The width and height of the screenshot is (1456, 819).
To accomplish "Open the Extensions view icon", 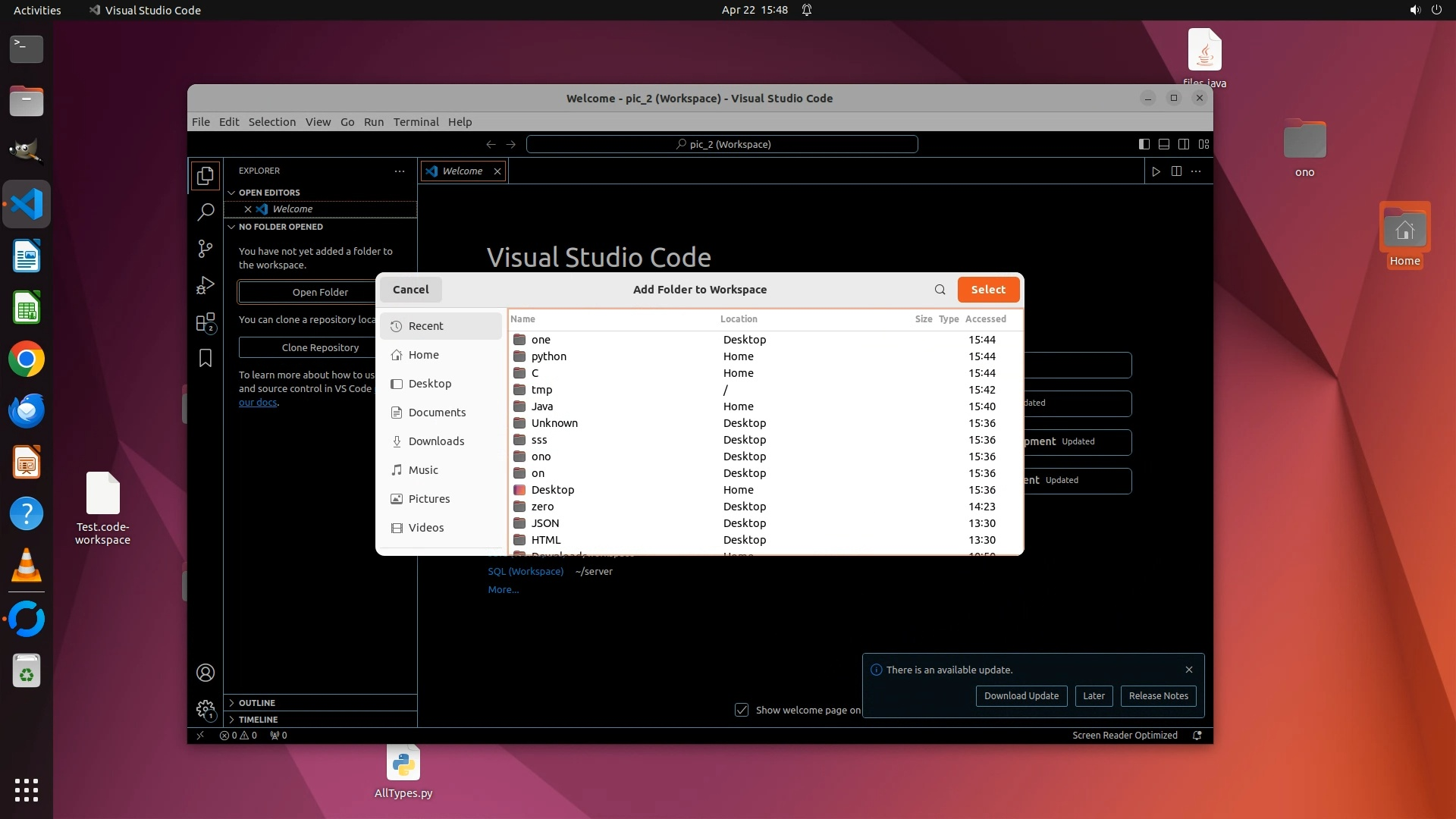I will (x=206, y=322).
